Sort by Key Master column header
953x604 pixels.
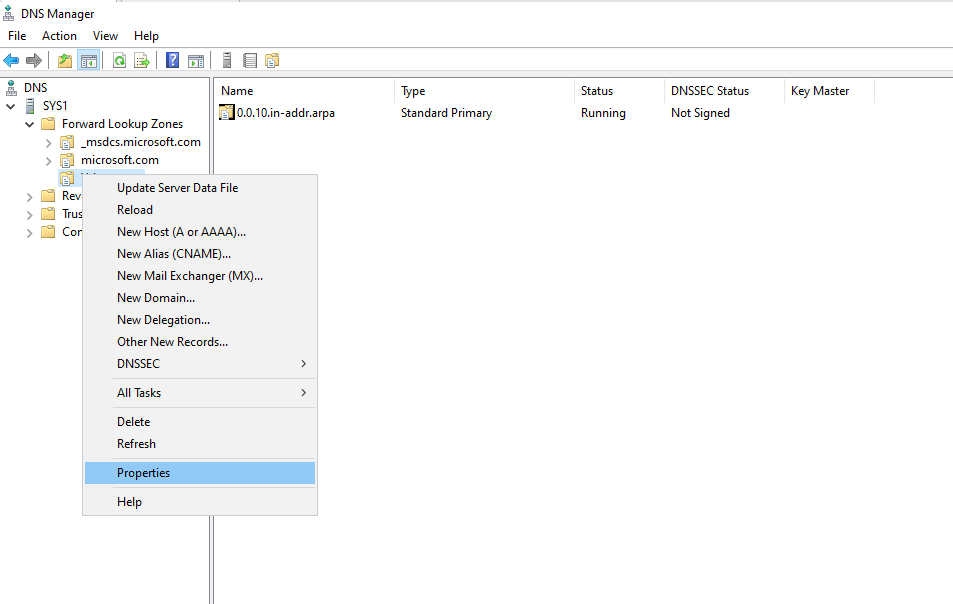point(830,91)
